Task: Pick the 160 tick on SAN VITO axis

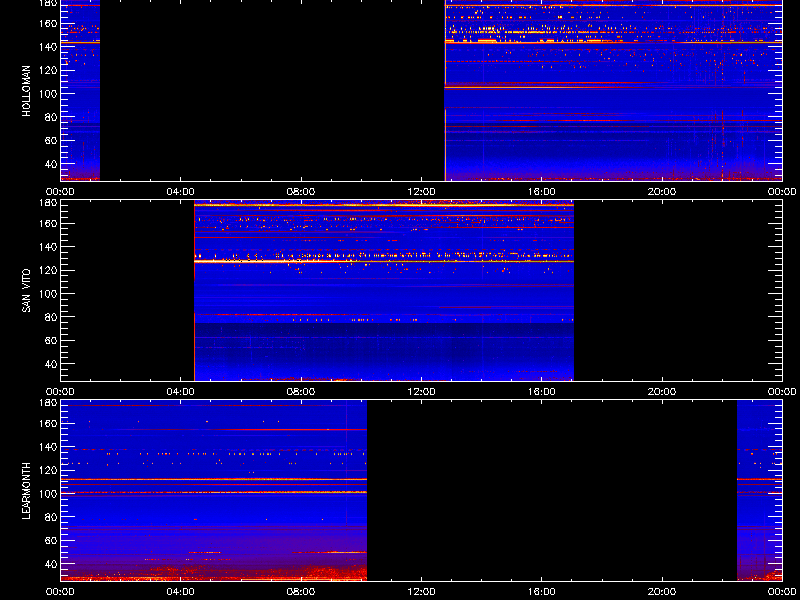Action: (x=48, y=223)
